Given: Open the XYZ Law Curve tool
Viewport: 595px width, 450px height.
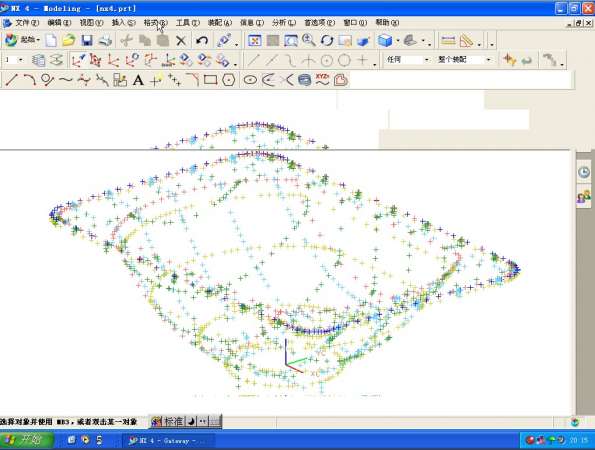Looking at the screenshot, I should coord(323,80).
